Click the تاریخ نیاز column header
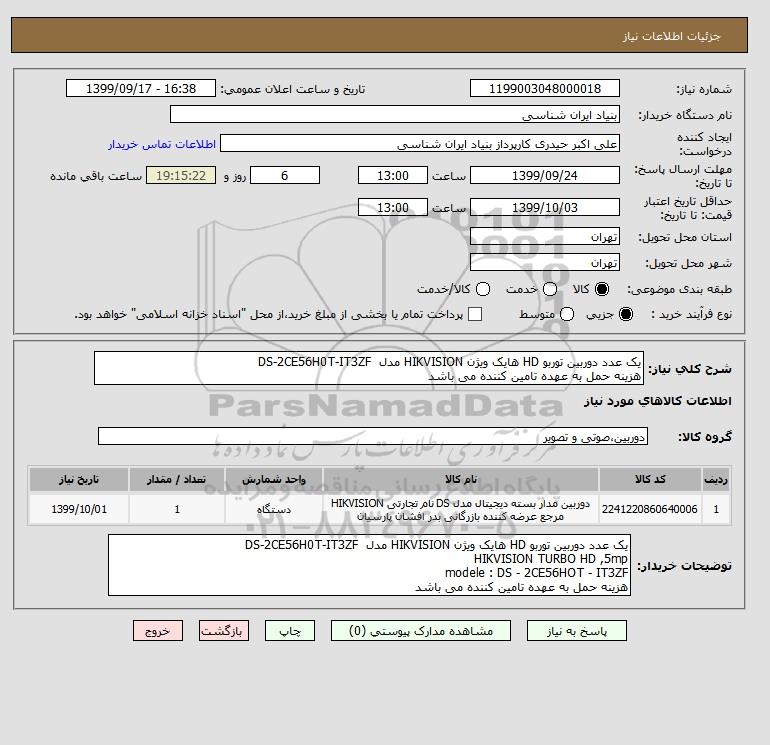The height and width of the screenshot is (745, 770). pyautogui.click(x=79, y=479)
